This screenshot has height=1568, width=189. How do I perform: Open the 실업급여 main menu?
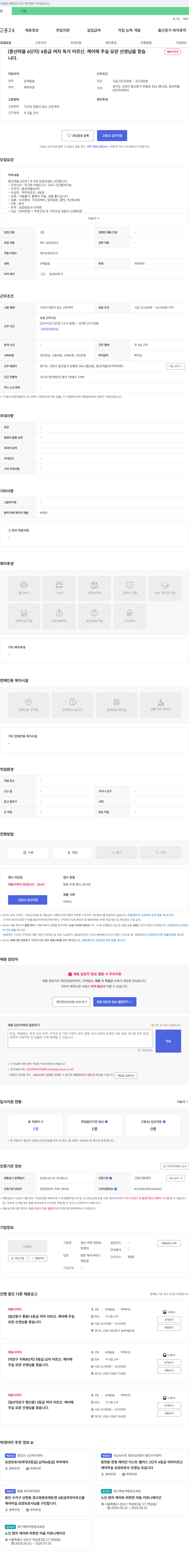pyautogui.click(x=94, y=31)
